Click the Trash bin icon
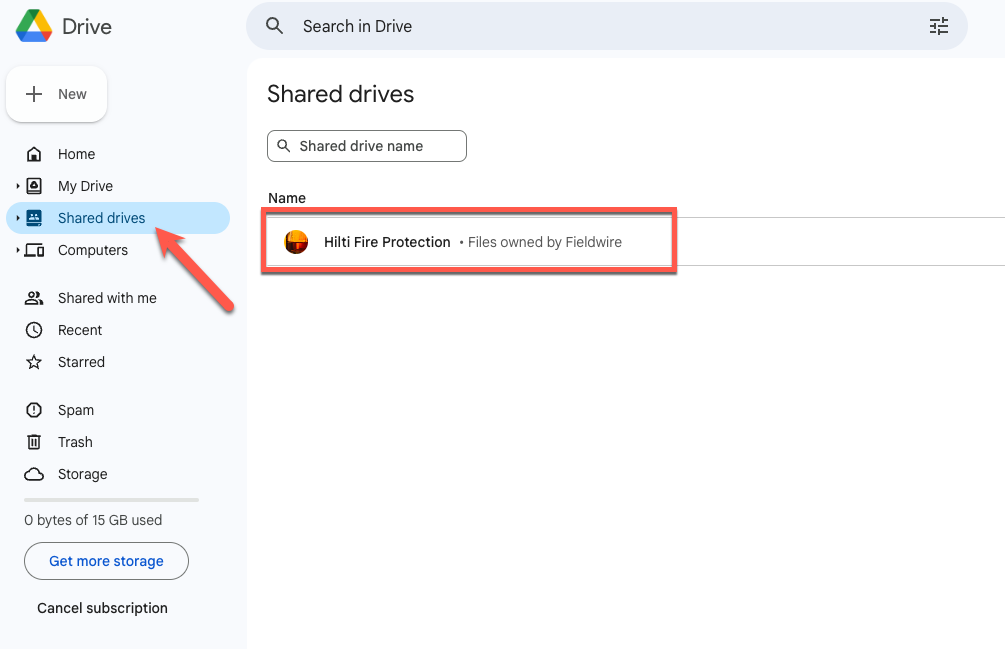Viewport: 1005px width, 649px height. point(34,442)
